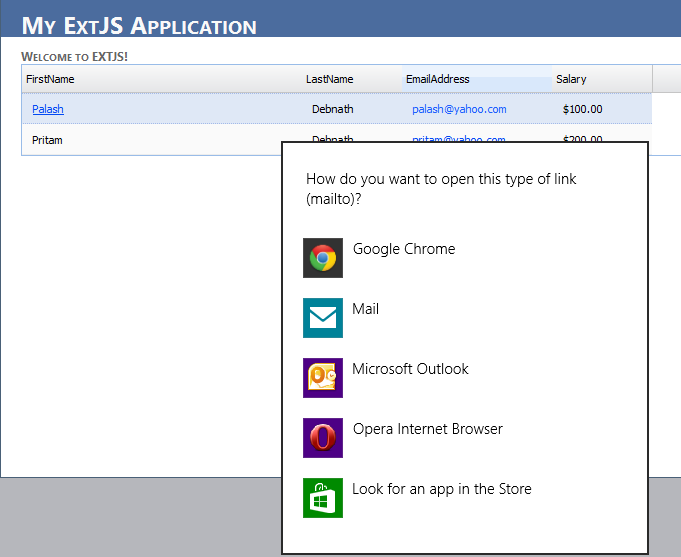
Task: Pick Microsoft Outlook from the list
Action: pyautogui.click(x=410, y=369)
